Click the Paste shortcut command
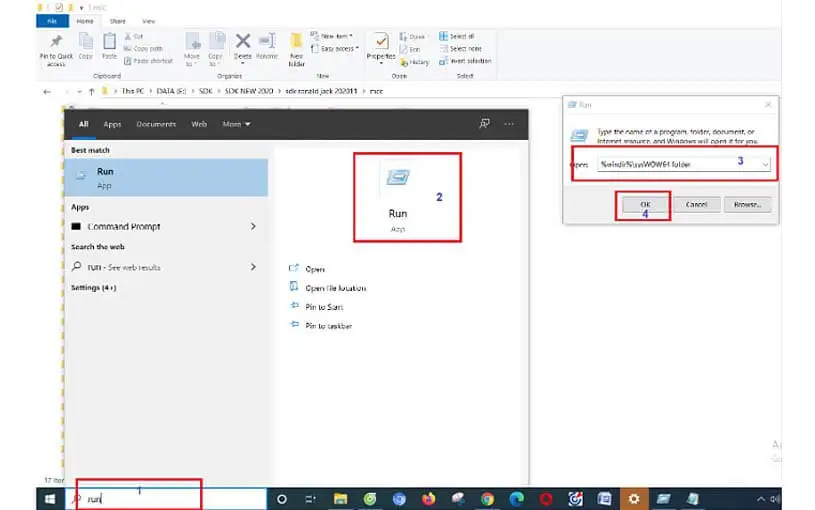Screen dimensions: 815x510 tap(148, 61)
